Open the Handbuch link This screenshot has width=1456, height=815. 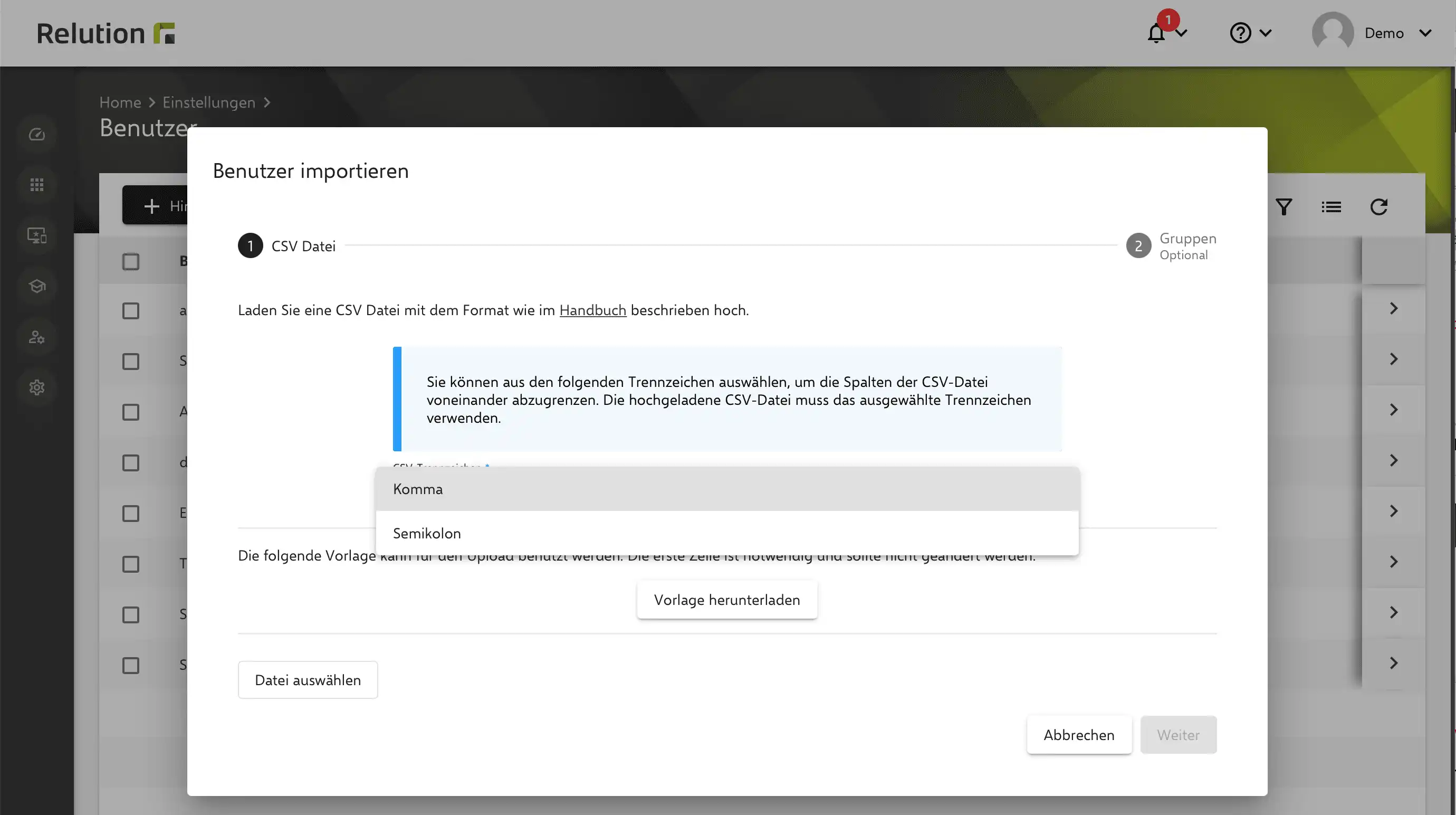pos(592,310)
